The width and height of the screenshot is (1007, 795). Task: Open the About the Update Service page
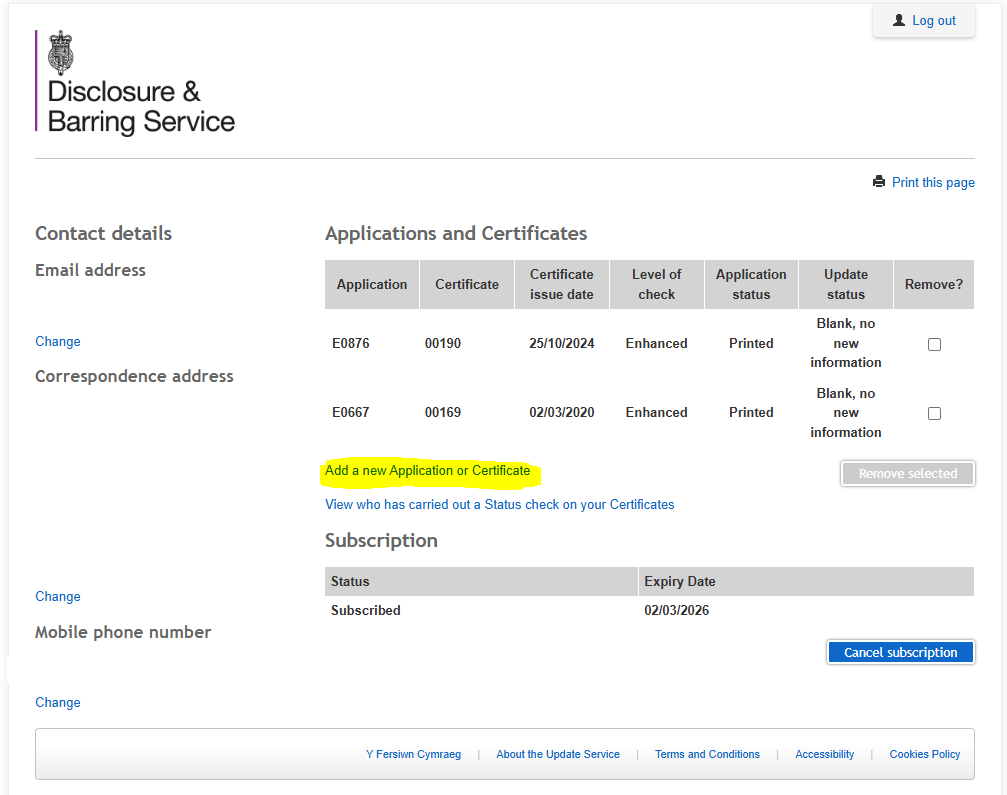coord(558,754)
